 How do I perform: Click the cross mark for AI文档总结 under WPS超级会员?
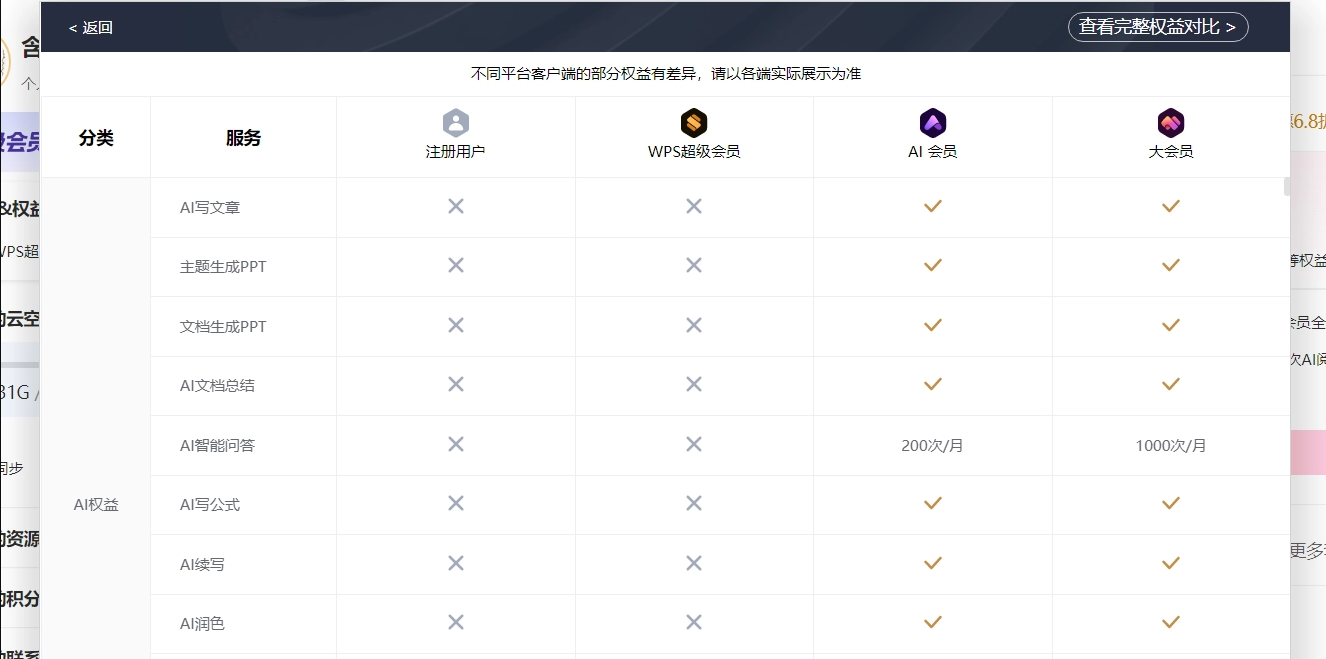click(694, 384)
